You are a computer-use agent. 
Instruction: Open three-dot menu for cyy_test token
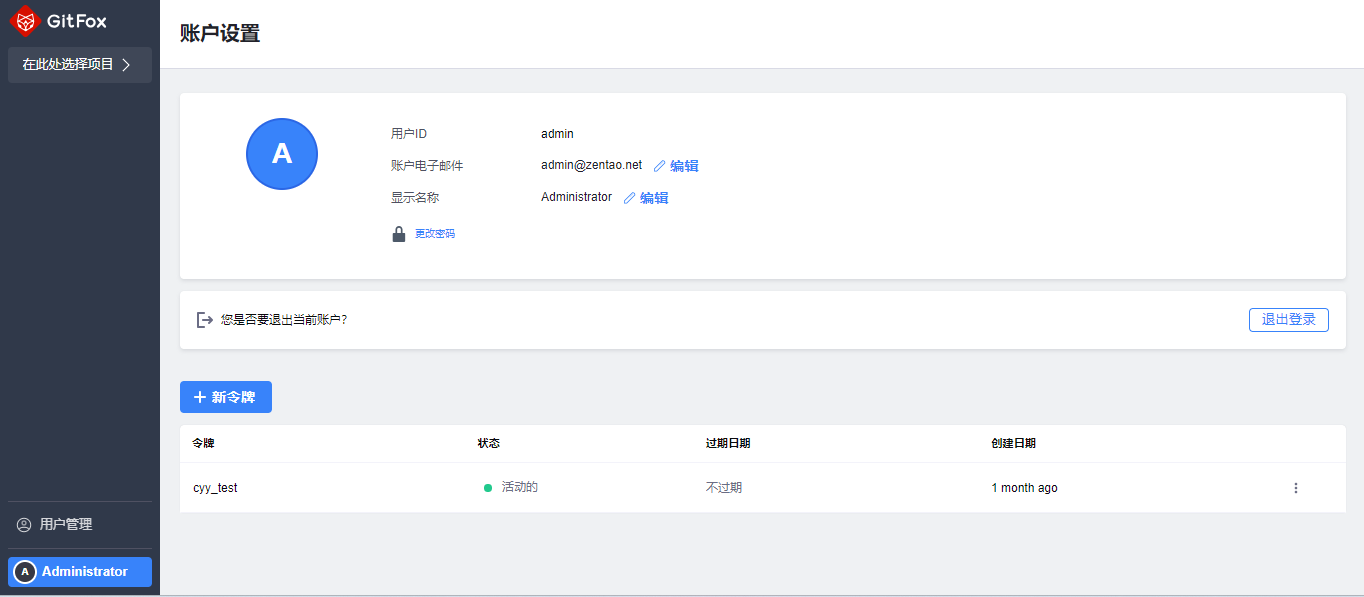1296,488
